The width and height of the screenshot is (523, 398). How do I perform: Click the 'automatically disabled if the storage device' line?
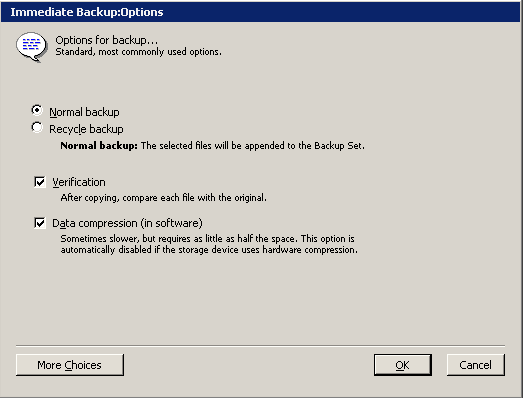(209, 250)
